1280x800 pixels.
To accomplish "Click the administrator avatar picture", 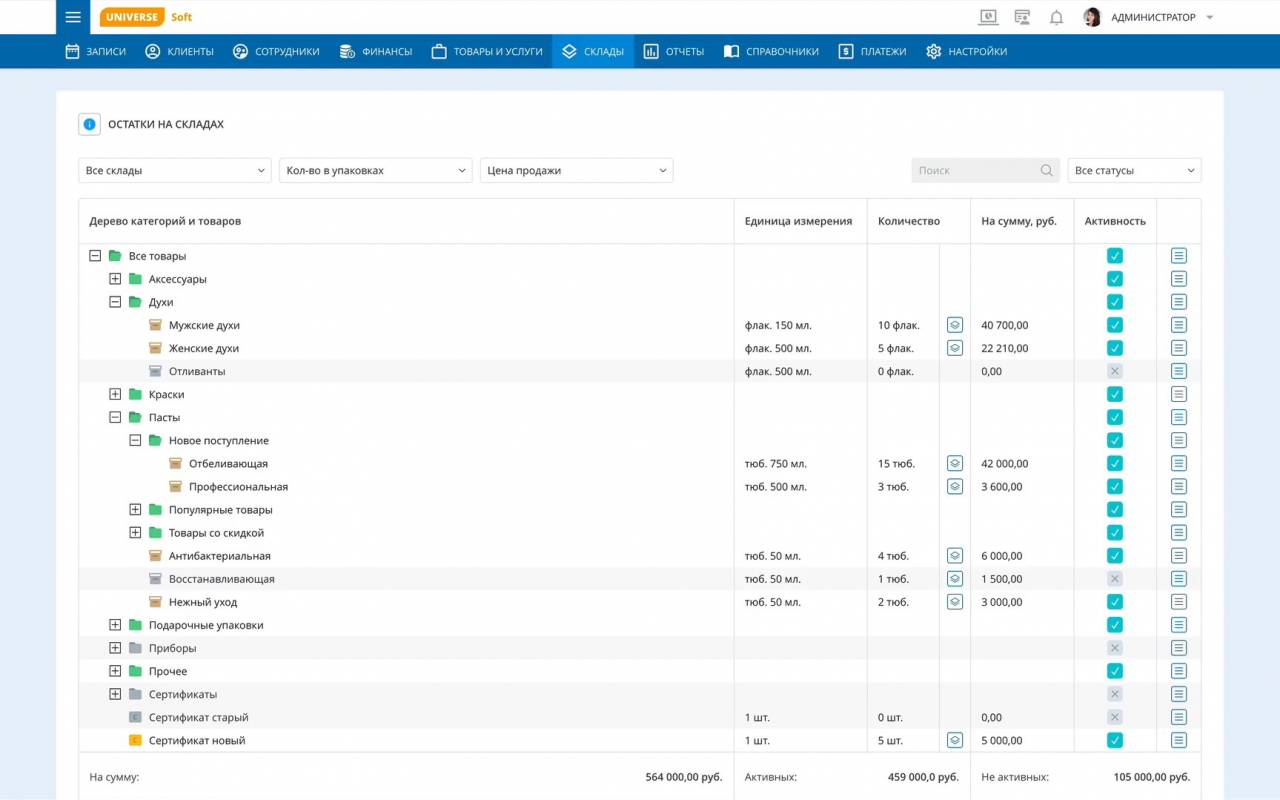I will point(1092,17).
